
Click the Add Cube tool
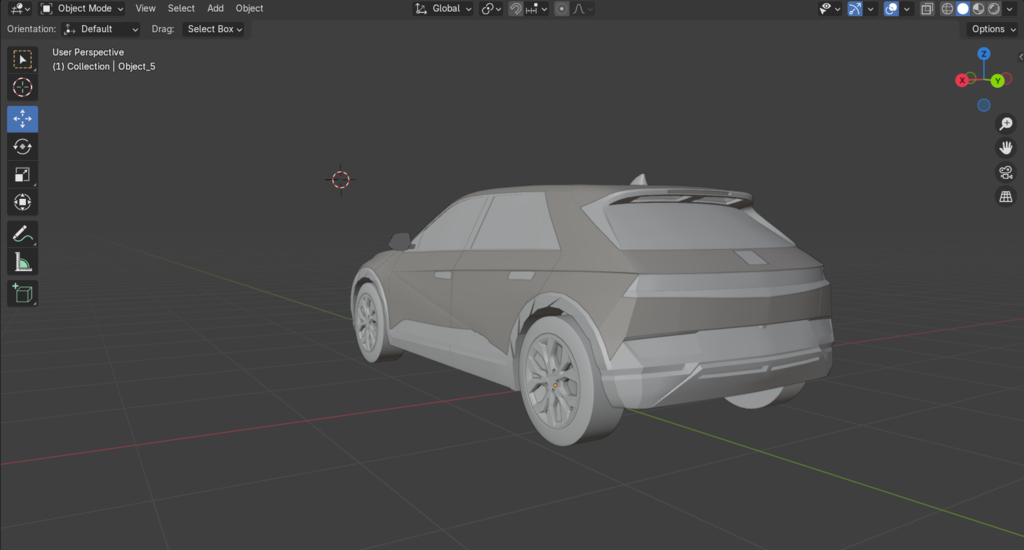point(22,294)
